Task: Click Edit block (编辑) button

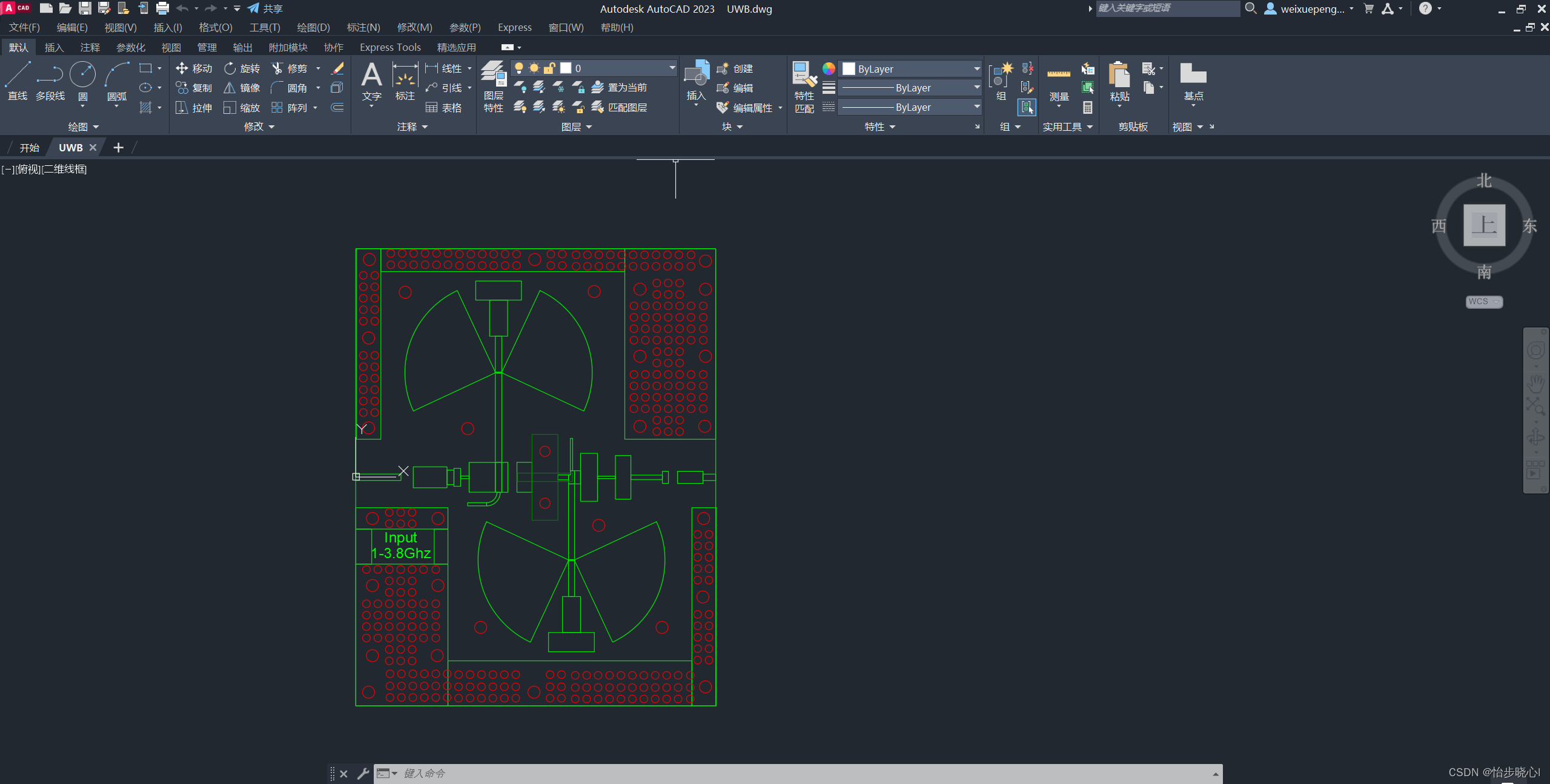Action: click(x=735, y=88)
